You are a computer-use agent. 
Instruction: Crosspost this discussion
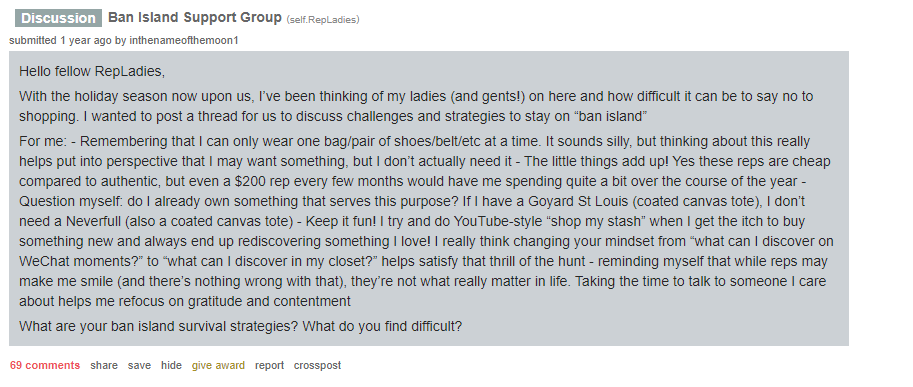pos(317,365)
